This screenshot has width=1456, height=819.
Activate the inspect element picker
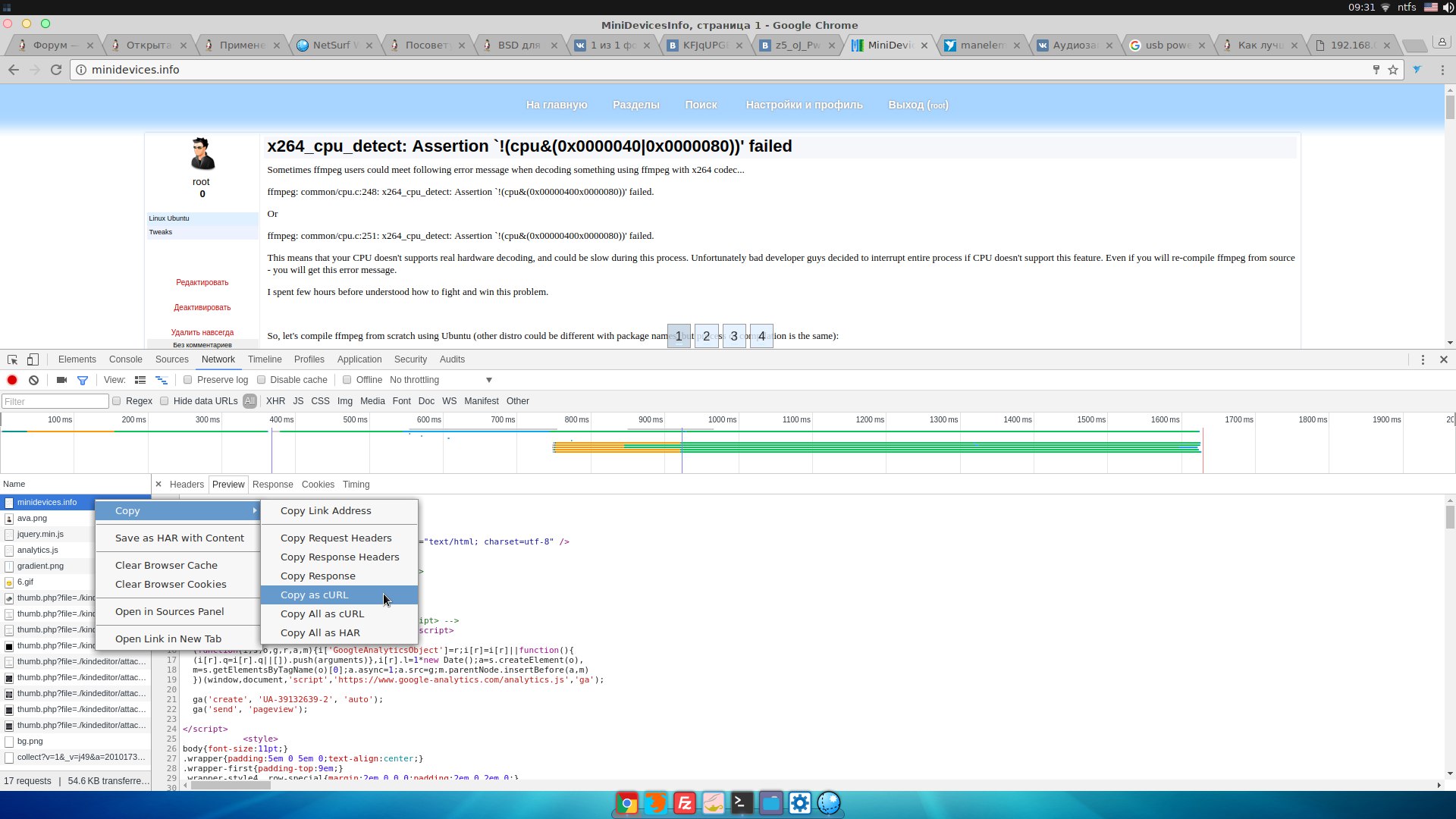coord(13,359)
